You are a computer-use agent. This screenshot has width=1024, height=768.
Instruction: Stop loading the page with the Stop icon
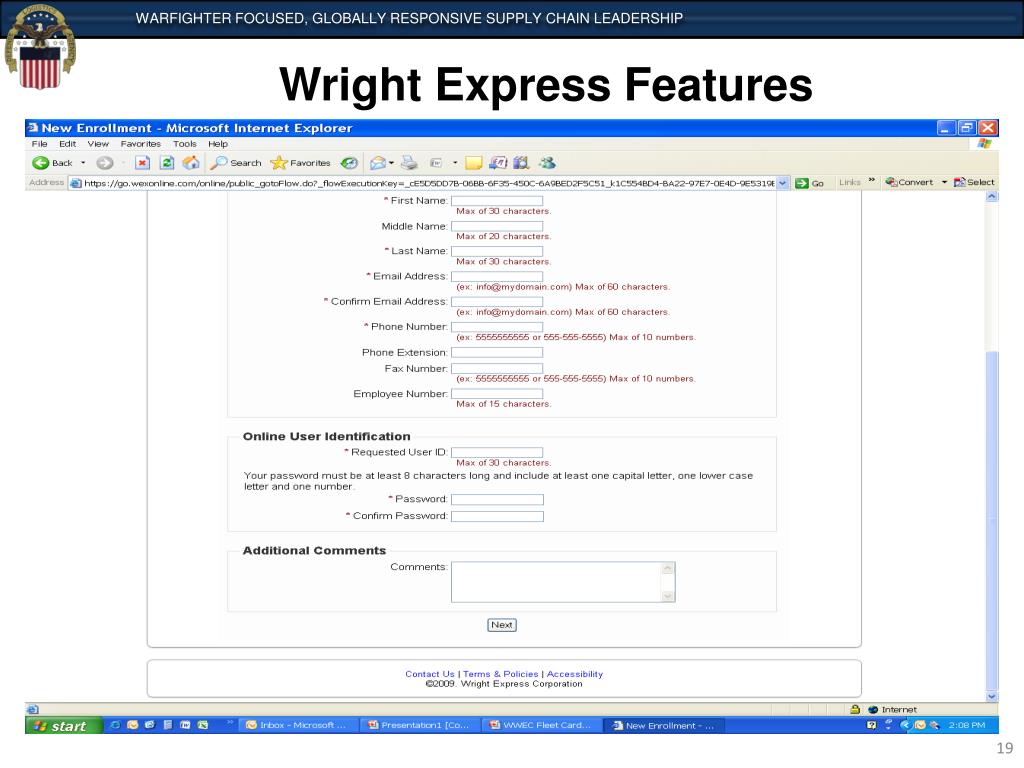pos(142,163)
